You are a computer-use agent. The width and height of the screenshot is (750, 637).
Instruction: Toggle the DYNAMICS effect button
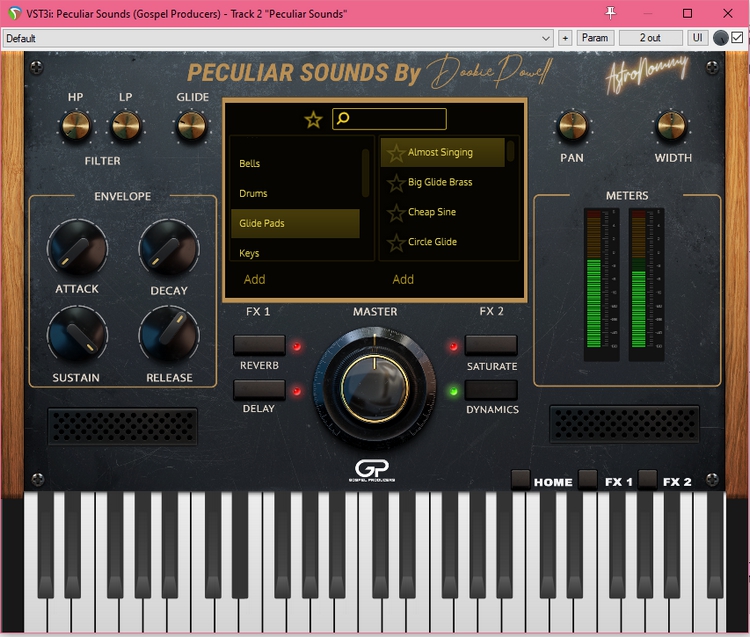click(491, 390)
